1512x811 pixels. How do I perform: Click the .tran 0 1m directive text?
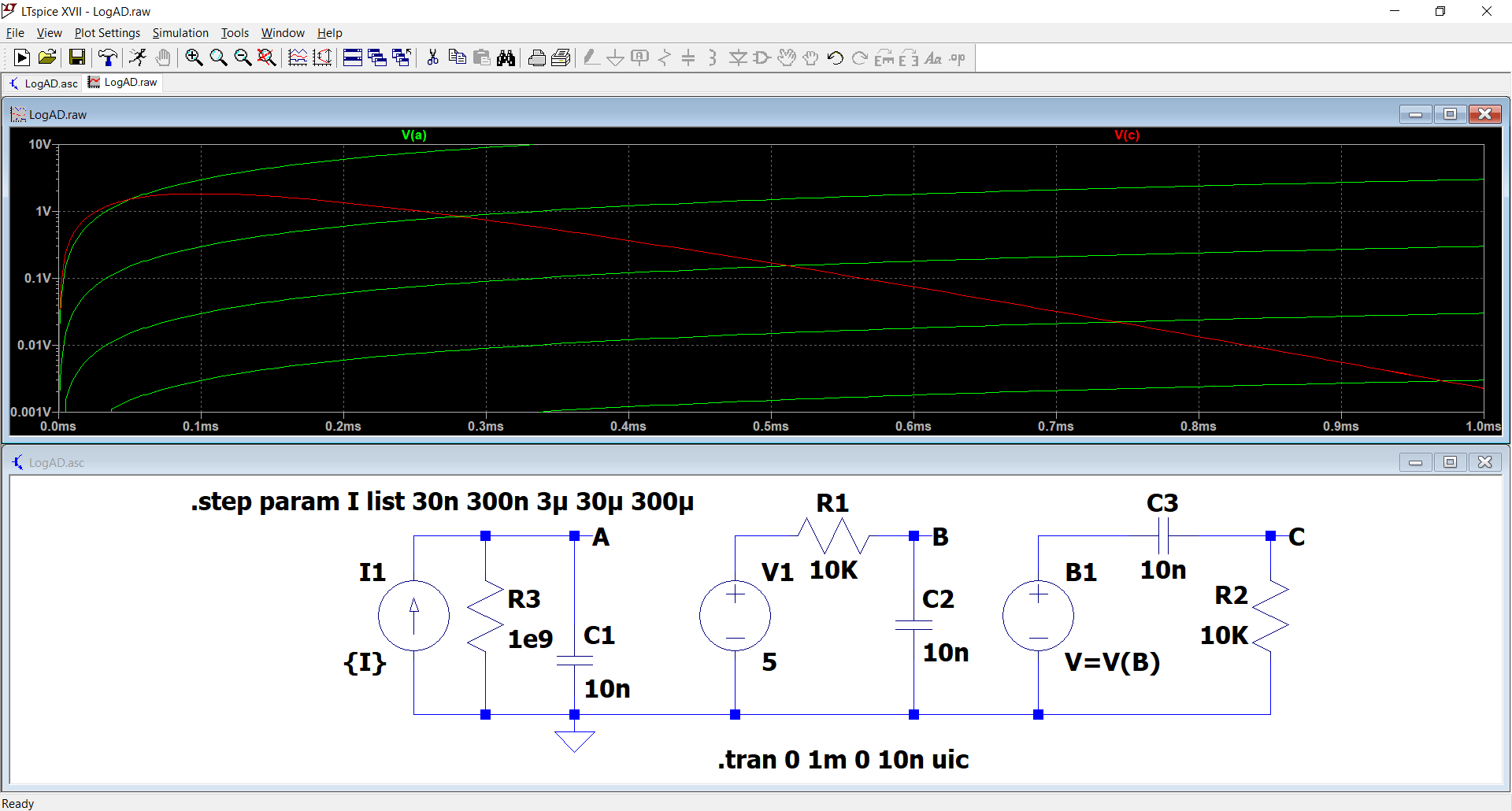[x=843, y=759]
